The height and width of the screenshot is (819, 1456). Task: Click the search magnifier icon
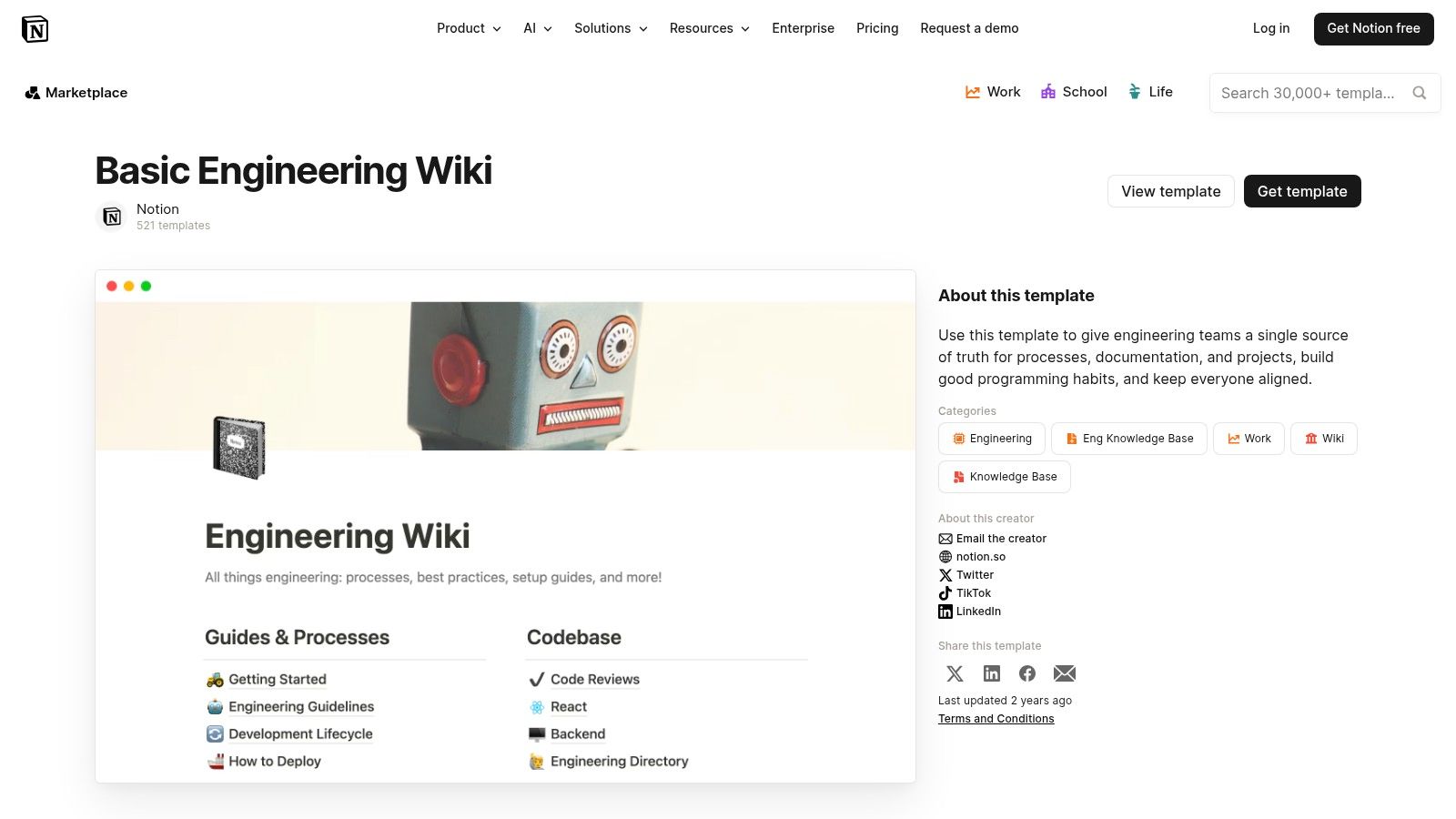coord(1419,93)
